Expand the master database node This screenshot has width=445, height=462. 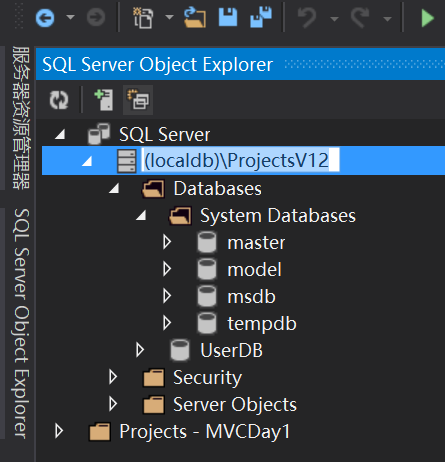click(x=167, y=242)
